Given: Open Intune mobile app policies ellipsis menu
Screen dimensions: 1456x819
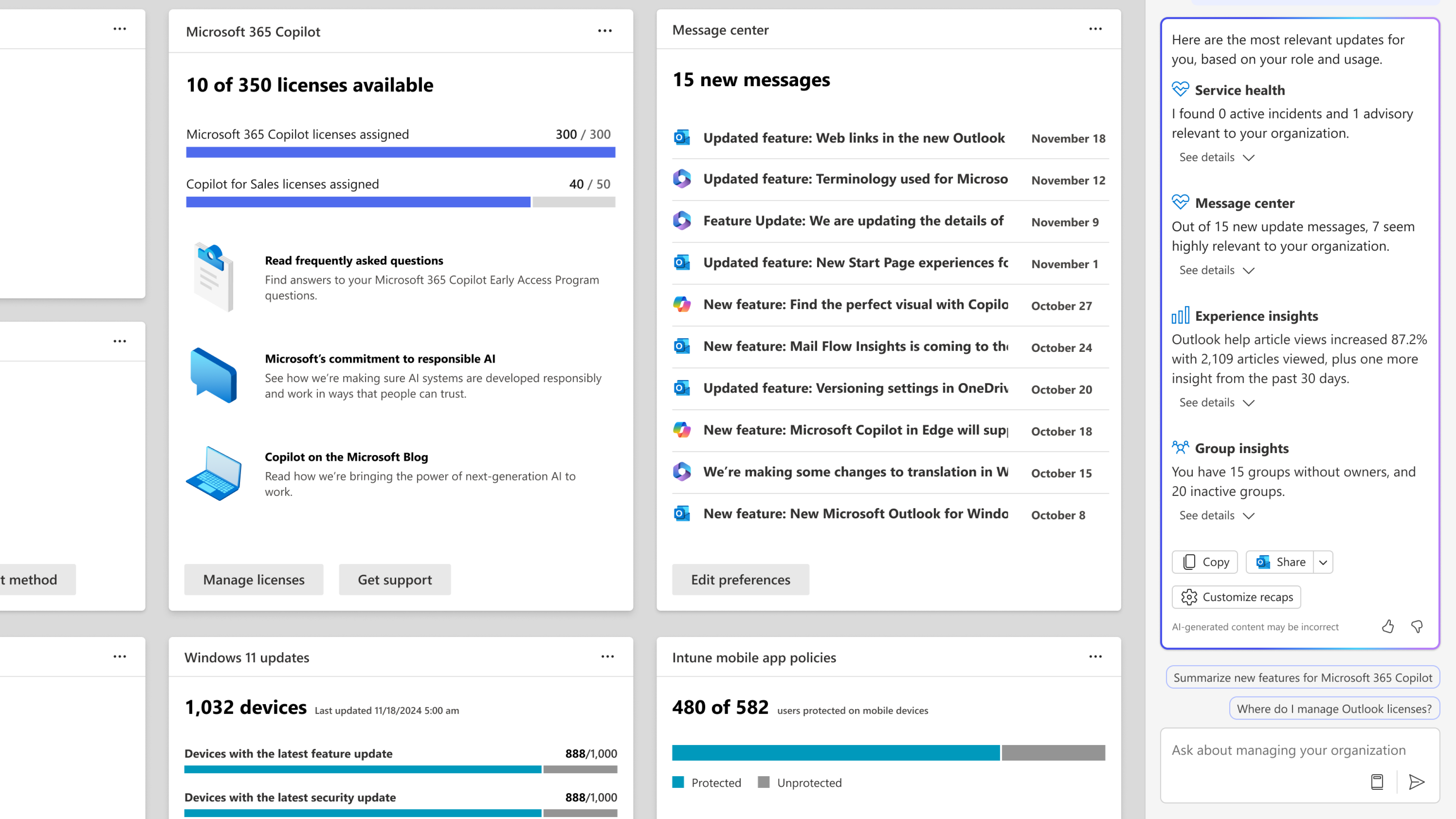Looking at the screenshot, I should pyautogui.click(x=1095, y=656).
